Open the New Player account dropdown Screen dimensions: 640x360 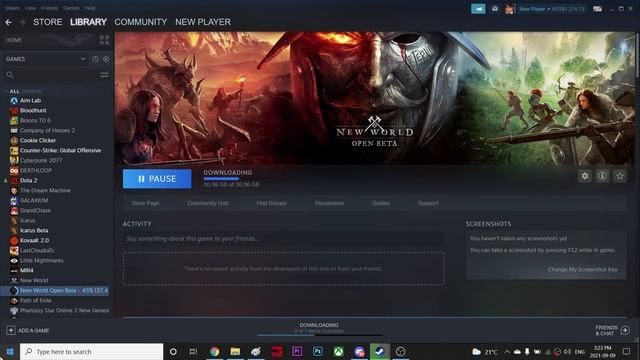coord(551,9)
